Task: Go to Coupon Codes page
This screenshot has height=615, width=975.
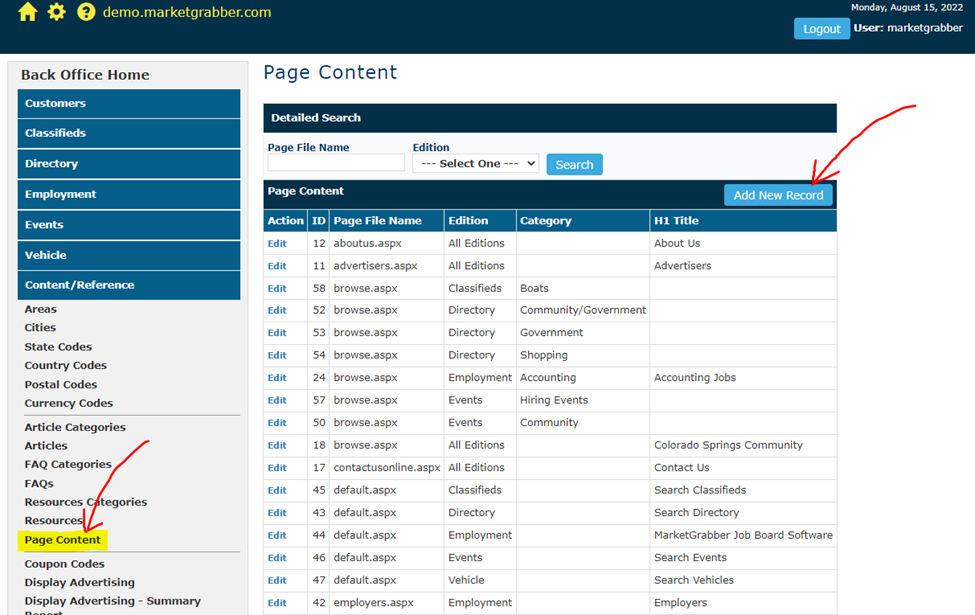Action: click(64, 564)
